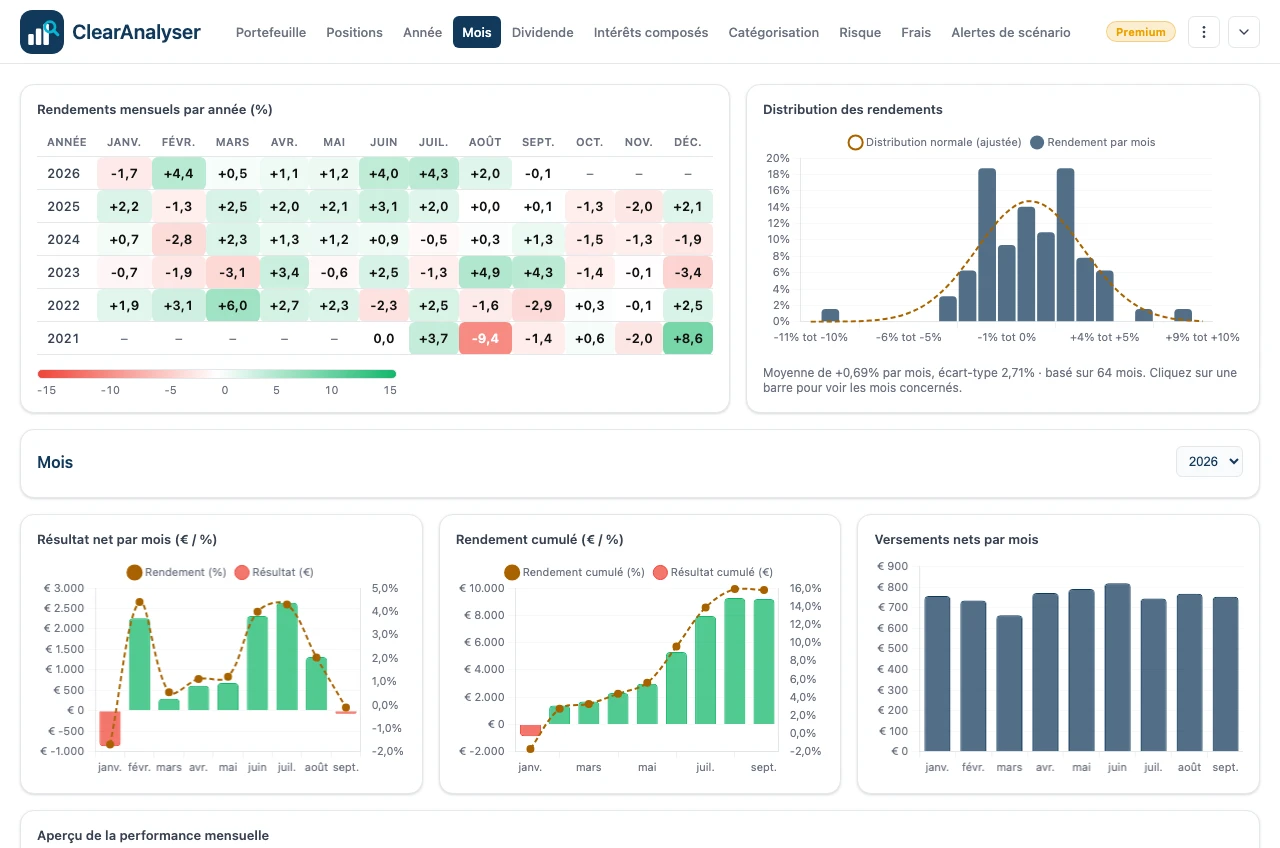Toggle the Distribution normale (ajustée) legend series
The height and width of the screenshot is (848, 1280).
(x=934, y=142)
